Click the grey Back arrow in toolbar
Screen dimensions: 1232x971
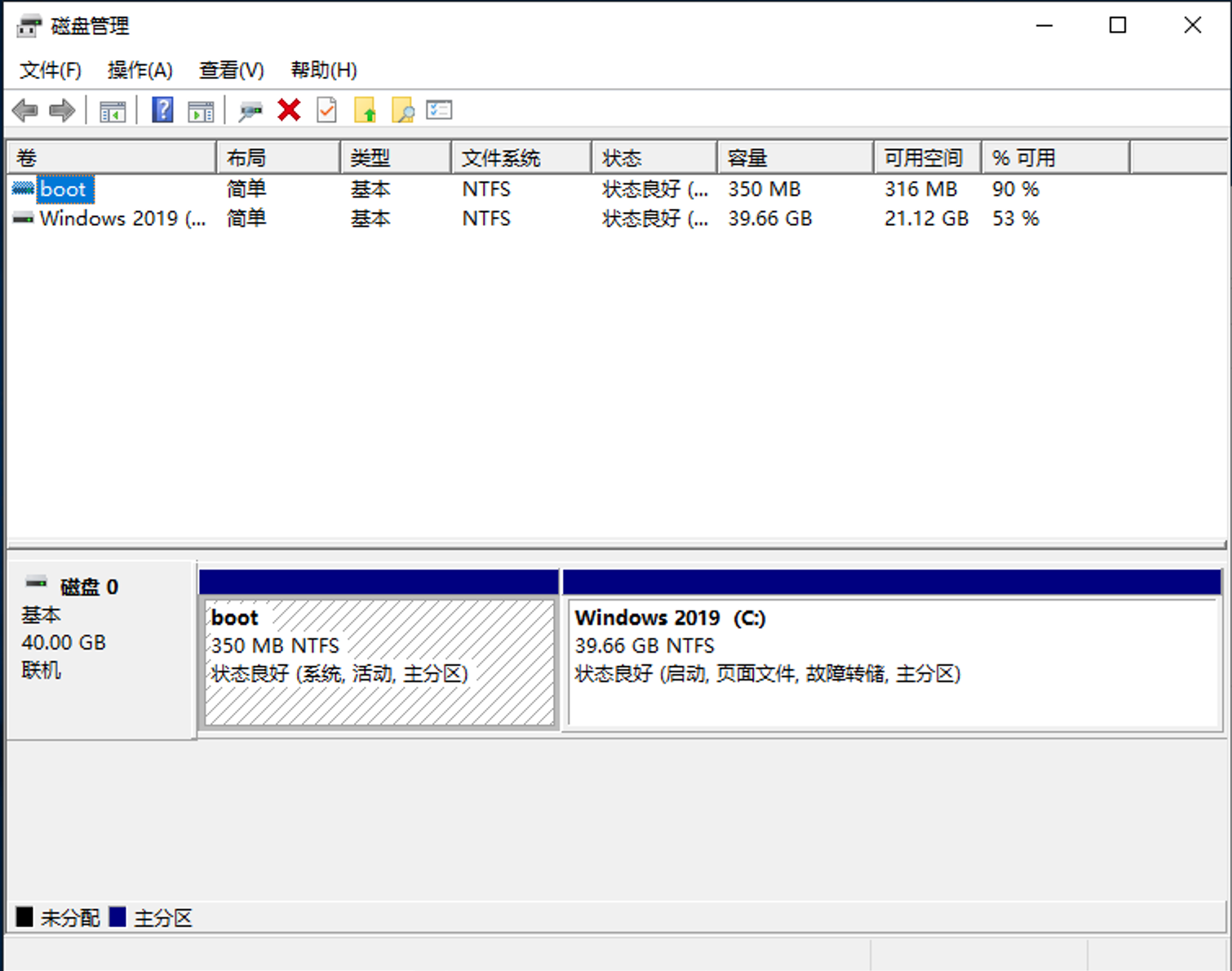coord(25,110)
